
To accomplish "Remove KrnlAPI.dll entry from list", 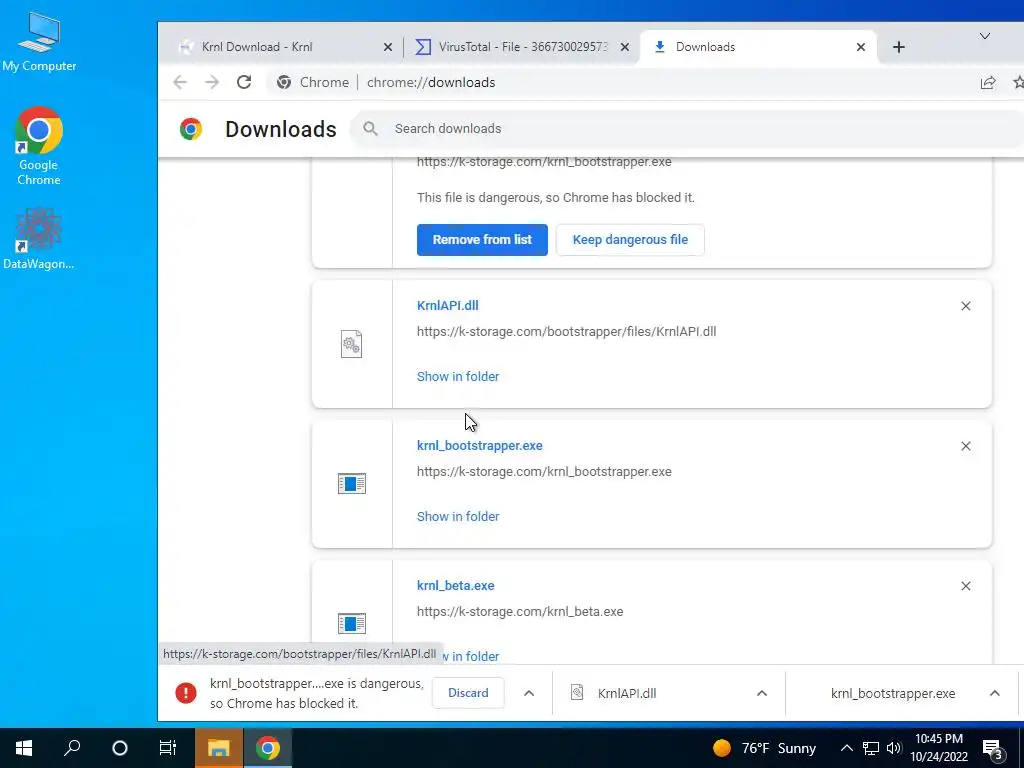I will [x=965, y=306].
